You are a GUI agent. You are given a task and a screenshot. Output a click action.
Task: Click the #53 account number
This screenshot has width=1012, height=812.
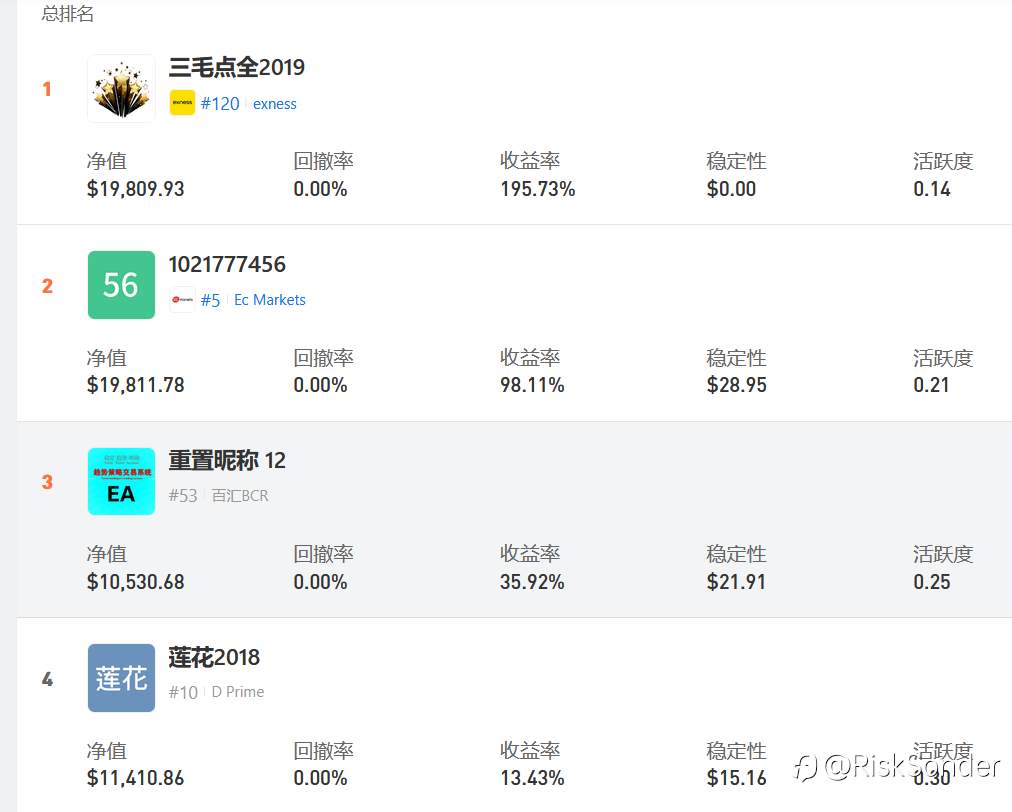click(183, 496)
